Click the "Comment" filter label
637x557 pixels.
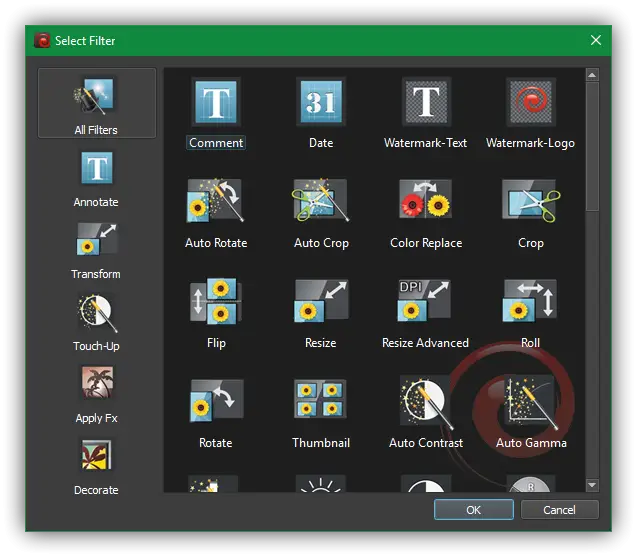pyautogui.click(x=216, y=143)
